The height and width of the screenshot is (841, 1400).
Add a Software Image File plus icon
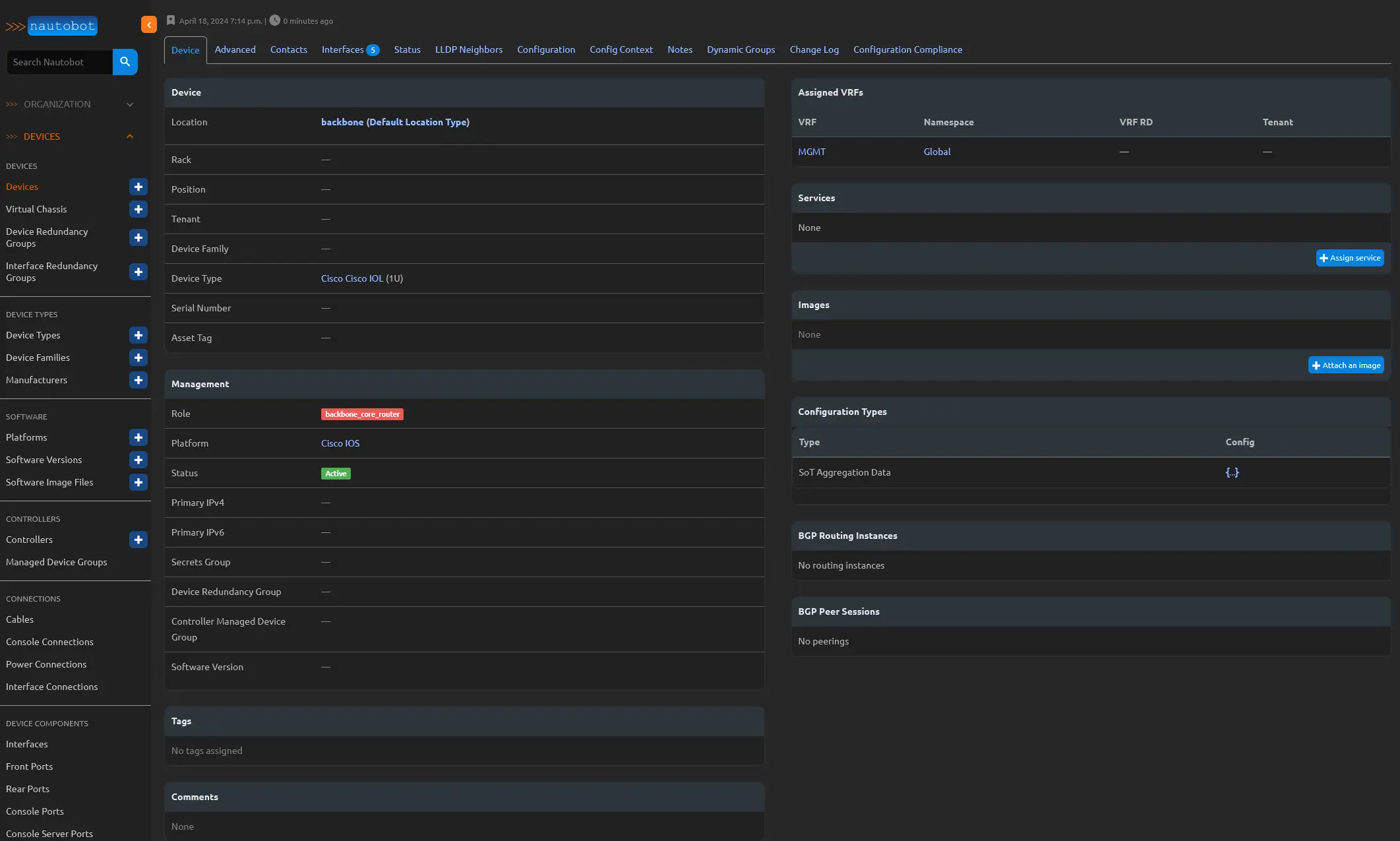coord(138,482)
